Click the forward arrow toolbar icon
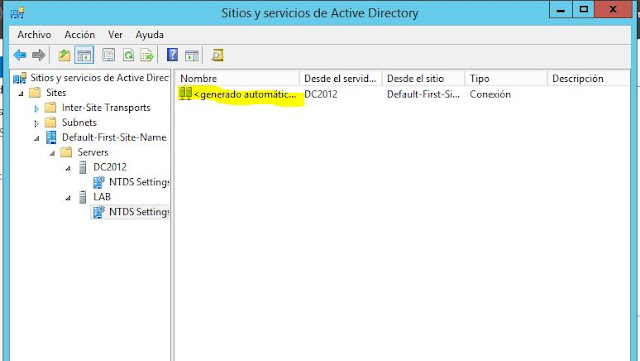Screen dimensions: 640x361 (38, 55)
